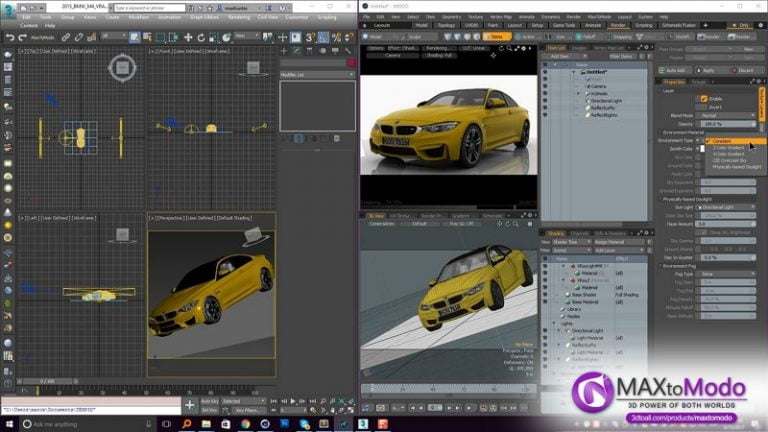Open the Utilities wrench icon in command panel
This screenshot has width=768, height=432.
tap(348, 50)
